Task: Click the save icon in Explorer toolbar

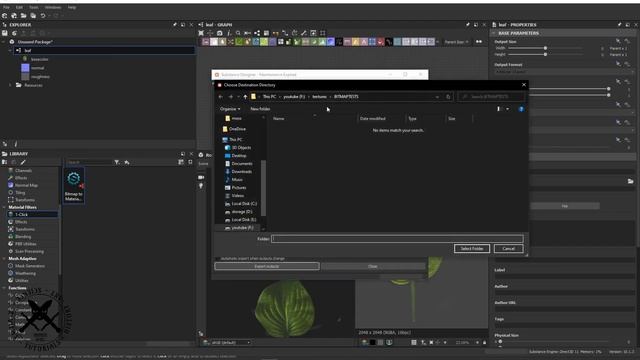Action: click(x=4, y=33)
